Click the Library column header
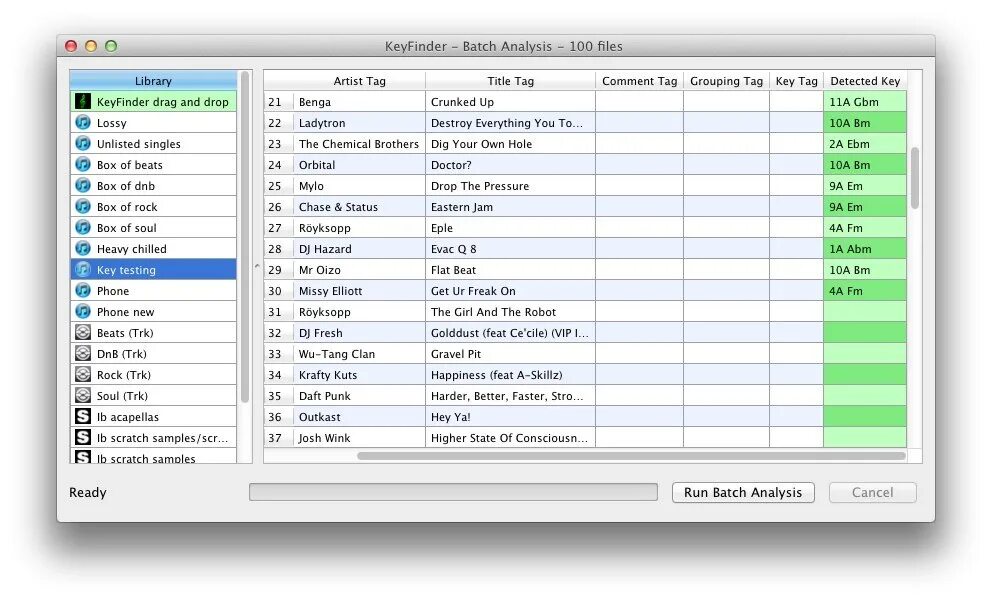Screen dimensions: 992x601 click(153, 80)
